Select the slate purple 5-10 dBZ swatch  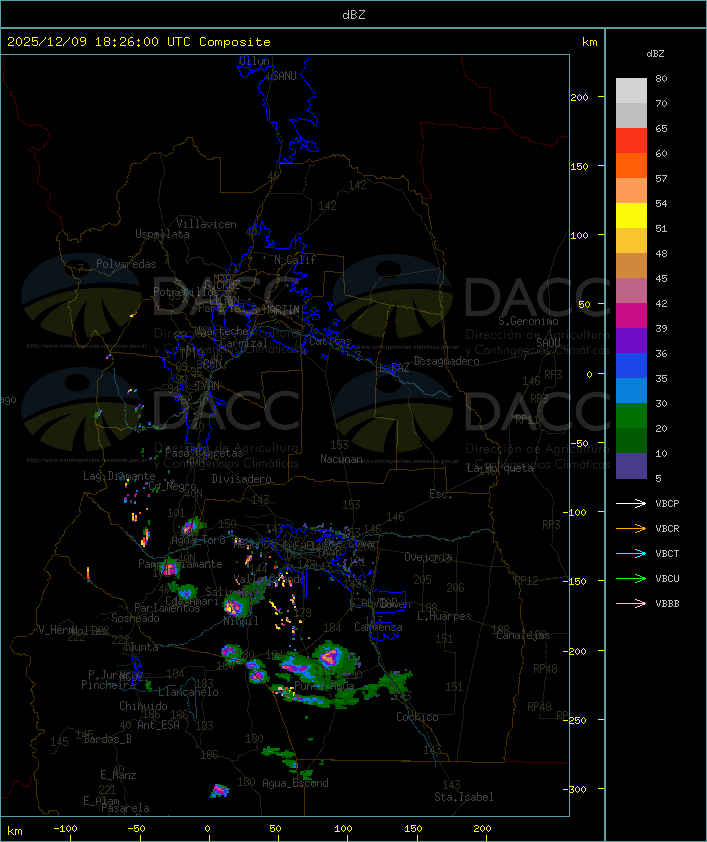pyautogui.click(x=631, y=466)
